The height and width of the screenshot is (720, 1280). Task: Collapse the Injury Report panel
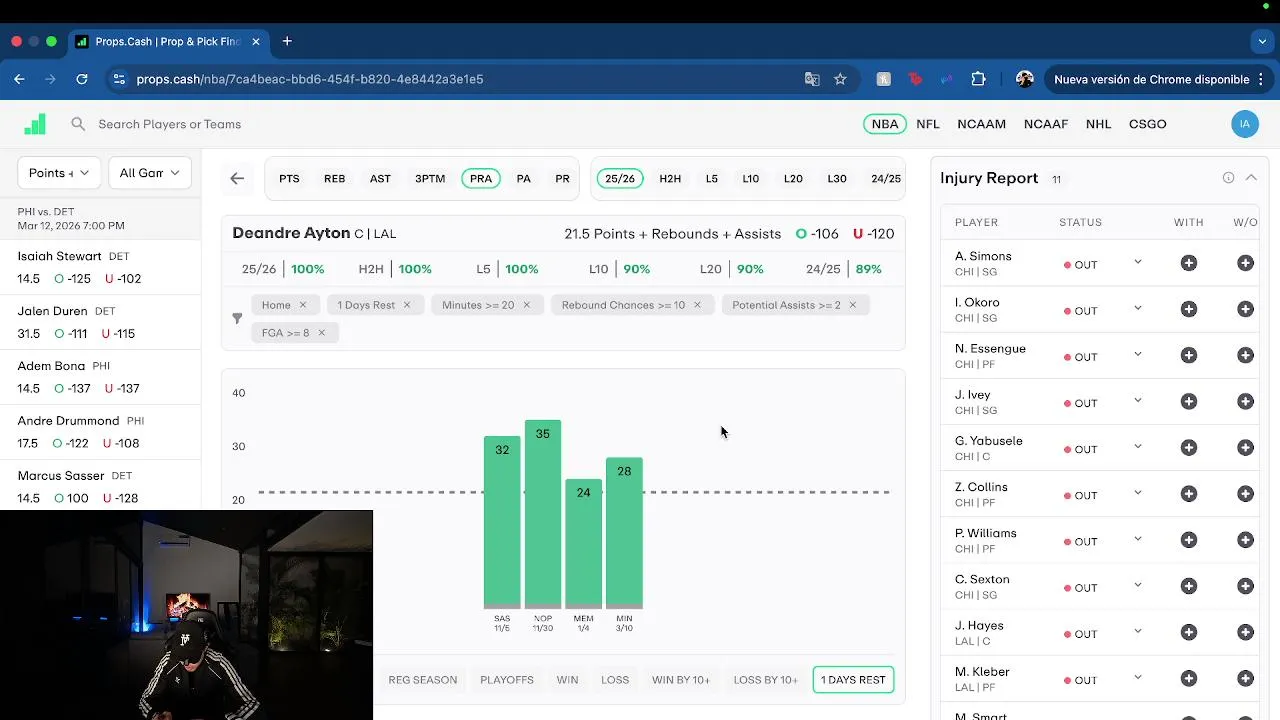1251,178
